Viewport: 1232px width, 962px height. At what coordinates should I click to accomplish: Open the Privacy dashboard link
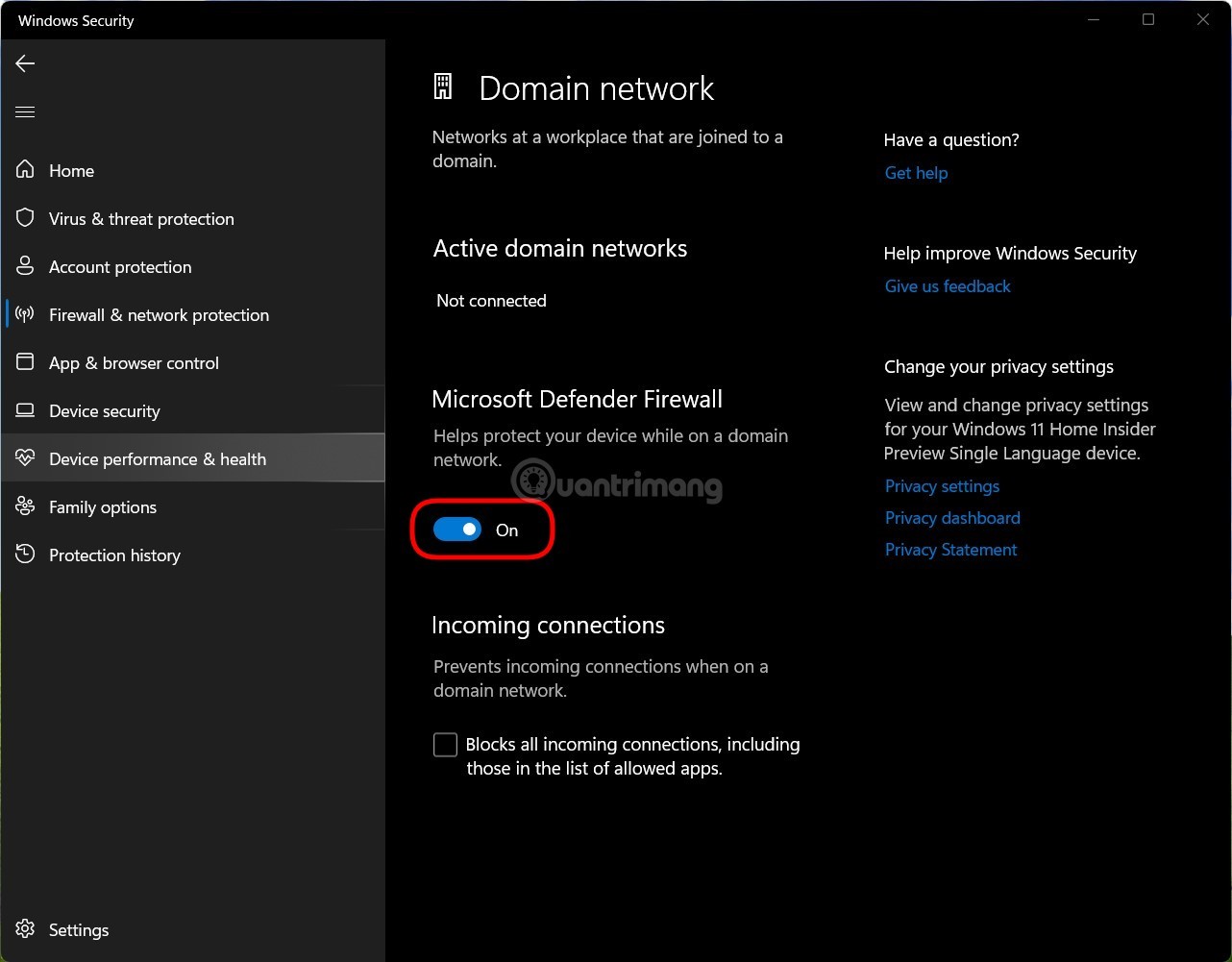click(x=952, y=518)
